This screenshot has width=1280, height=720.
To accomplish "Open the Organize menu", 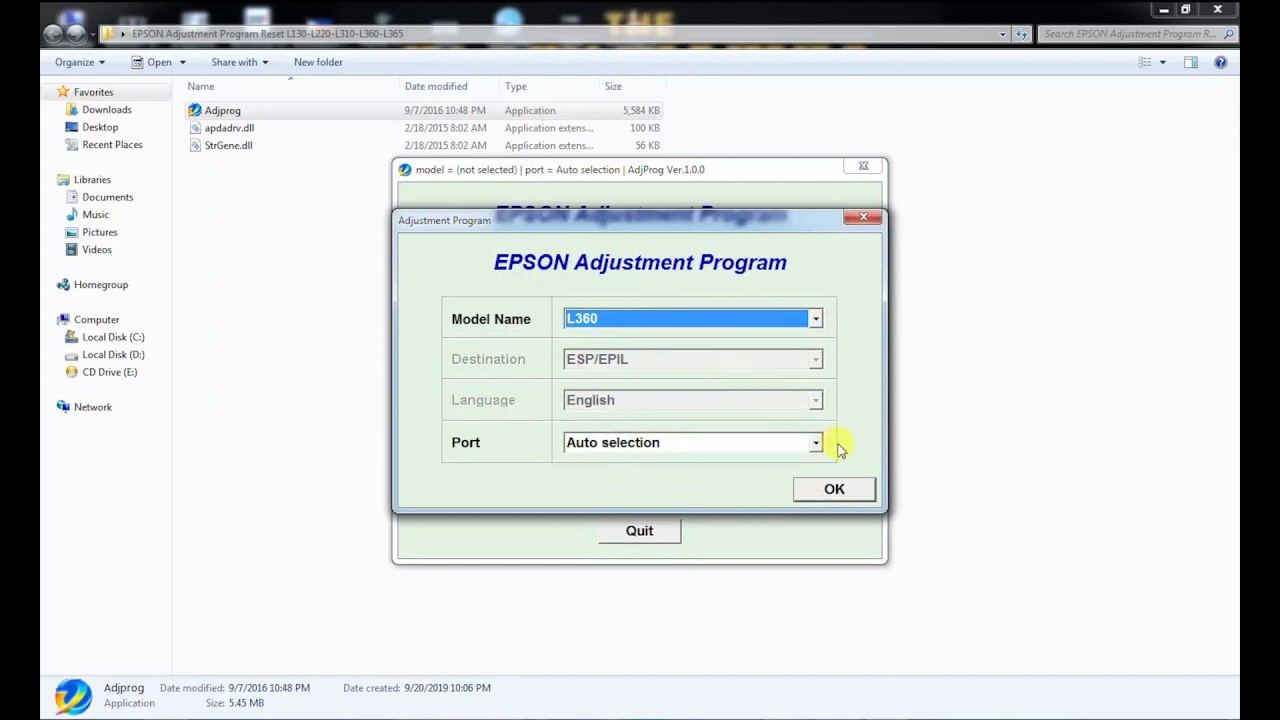I will [79, 62].
